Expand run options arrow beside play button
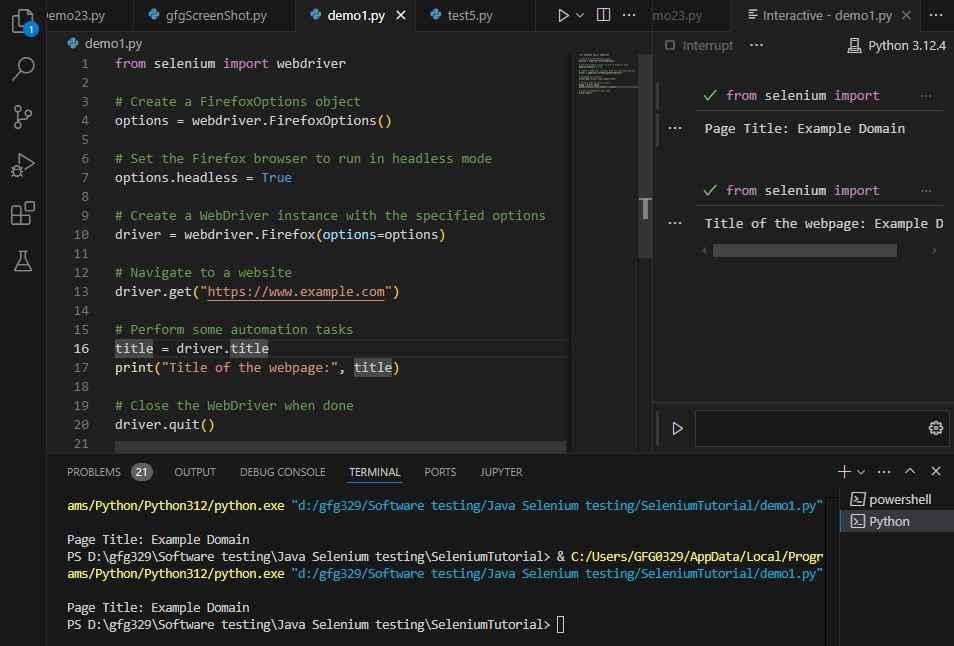The image size is (954, 646). [x=580, y=15]
